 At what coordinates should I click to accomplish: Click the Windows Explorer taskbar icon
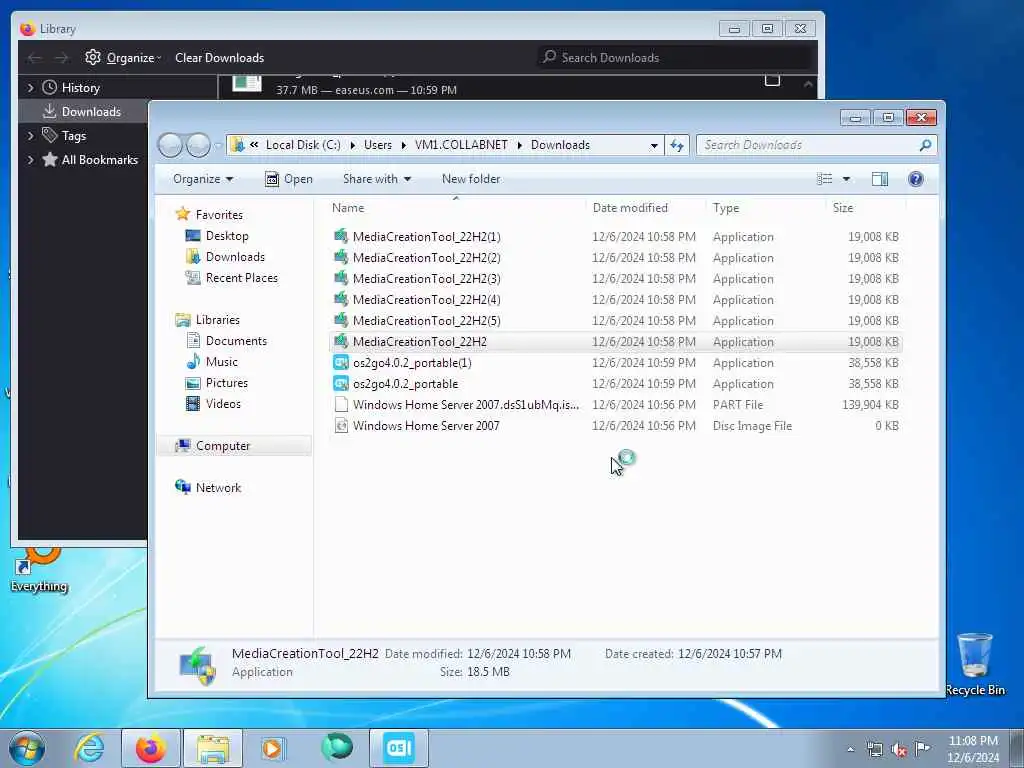click(213, 748)
